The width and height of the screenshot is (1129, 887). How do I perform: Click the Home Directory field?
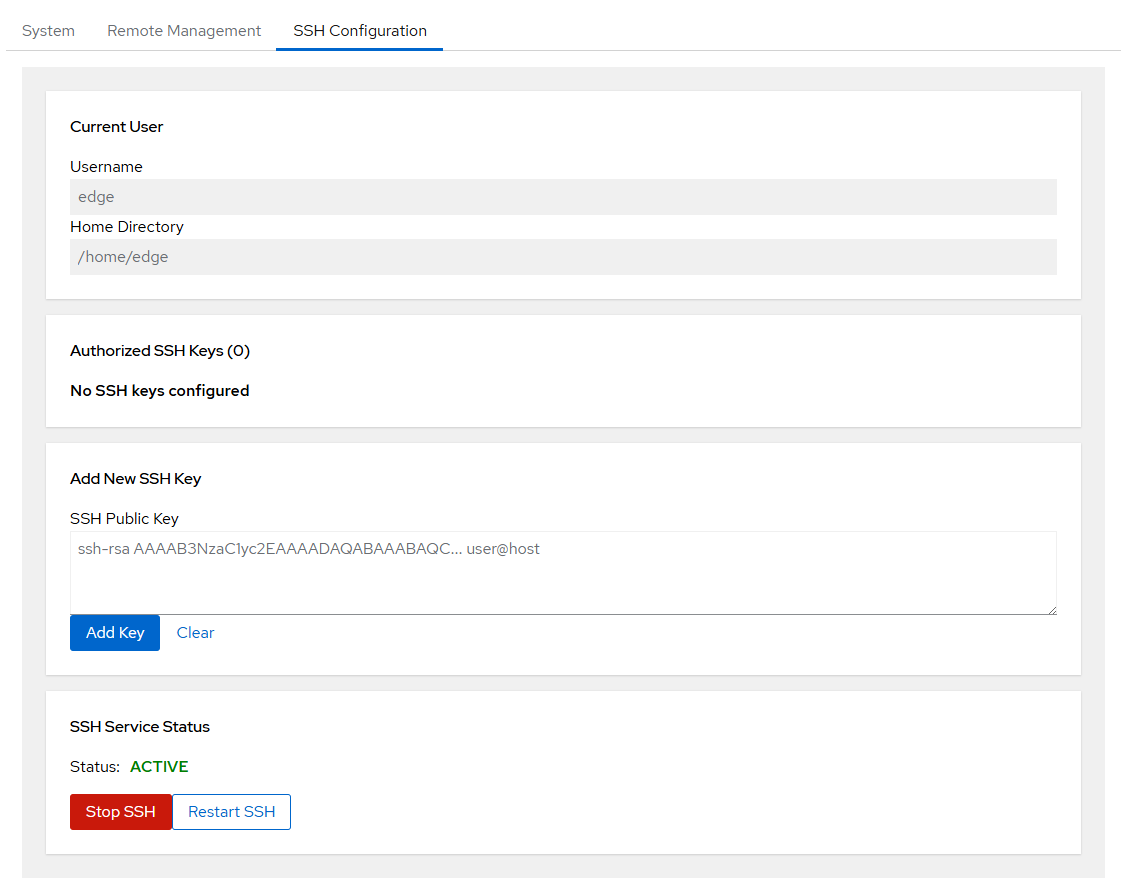pos(563,257)
